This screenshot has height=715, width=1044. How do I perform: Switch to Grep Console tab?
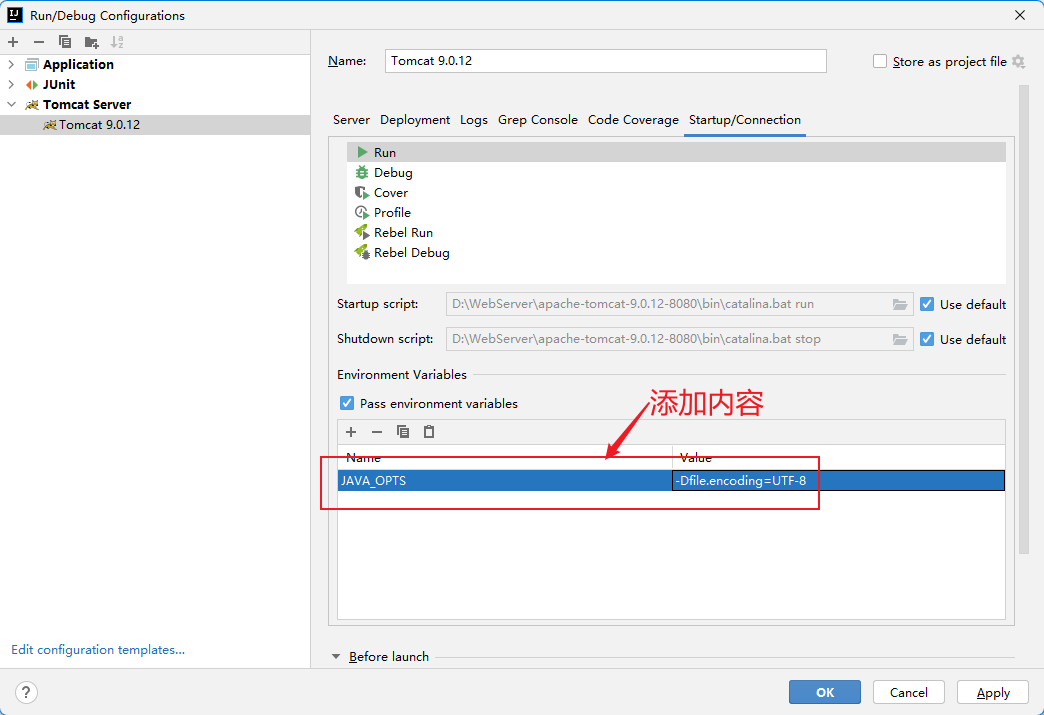coord(537,120)
